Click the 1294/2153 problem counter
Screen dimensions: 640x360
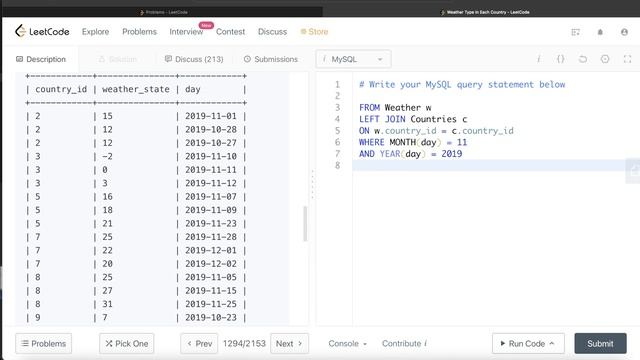(x=244, y=344)
